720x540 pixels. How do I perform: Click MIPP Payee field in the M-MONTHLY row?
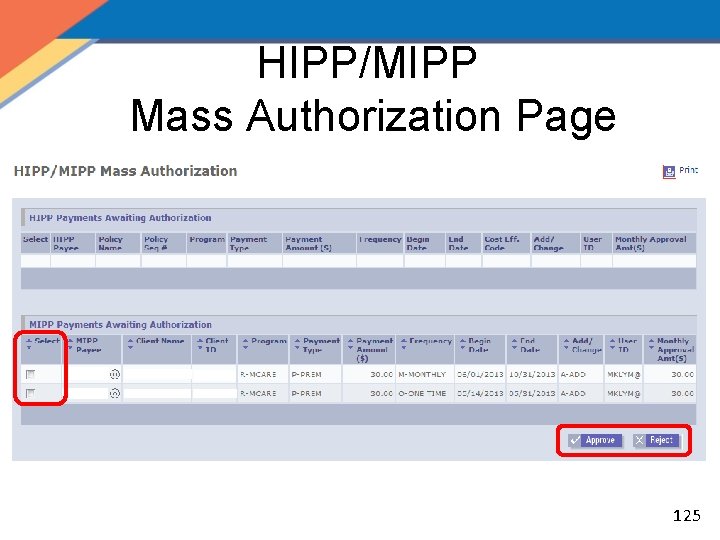coord(89,374)
